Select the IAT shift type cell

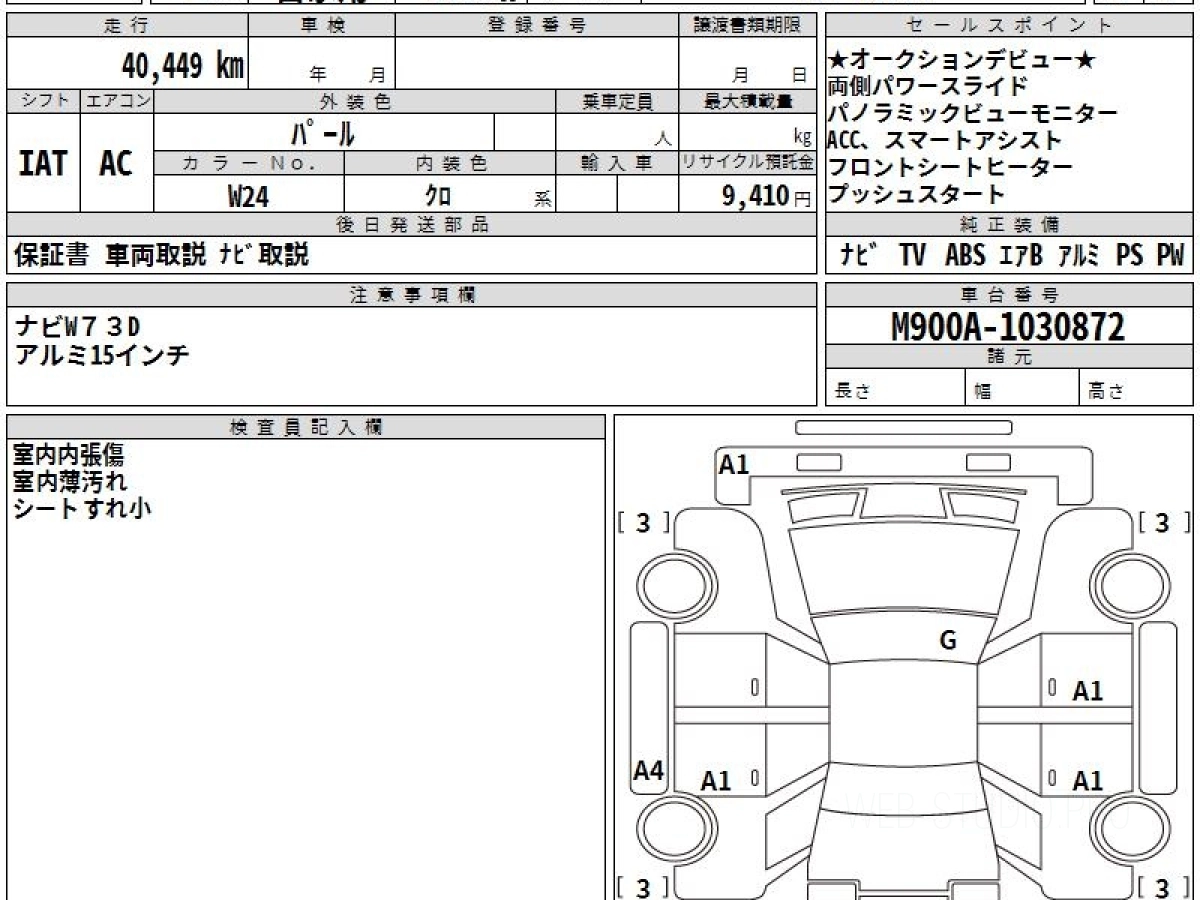tap(43, 163)
